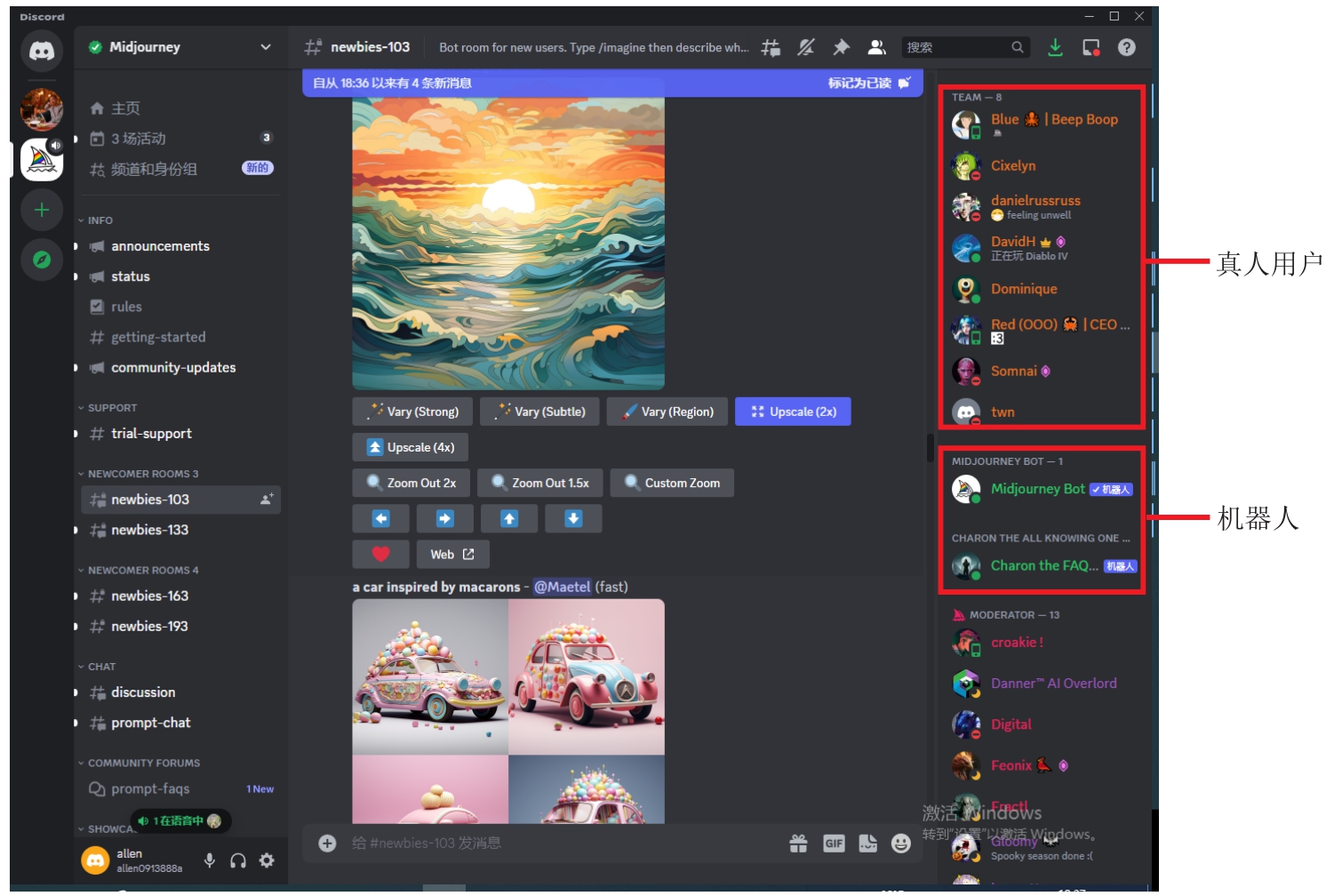
Task: Toggle headphone deafen in user panel
Action: click(x=238, y=860)
